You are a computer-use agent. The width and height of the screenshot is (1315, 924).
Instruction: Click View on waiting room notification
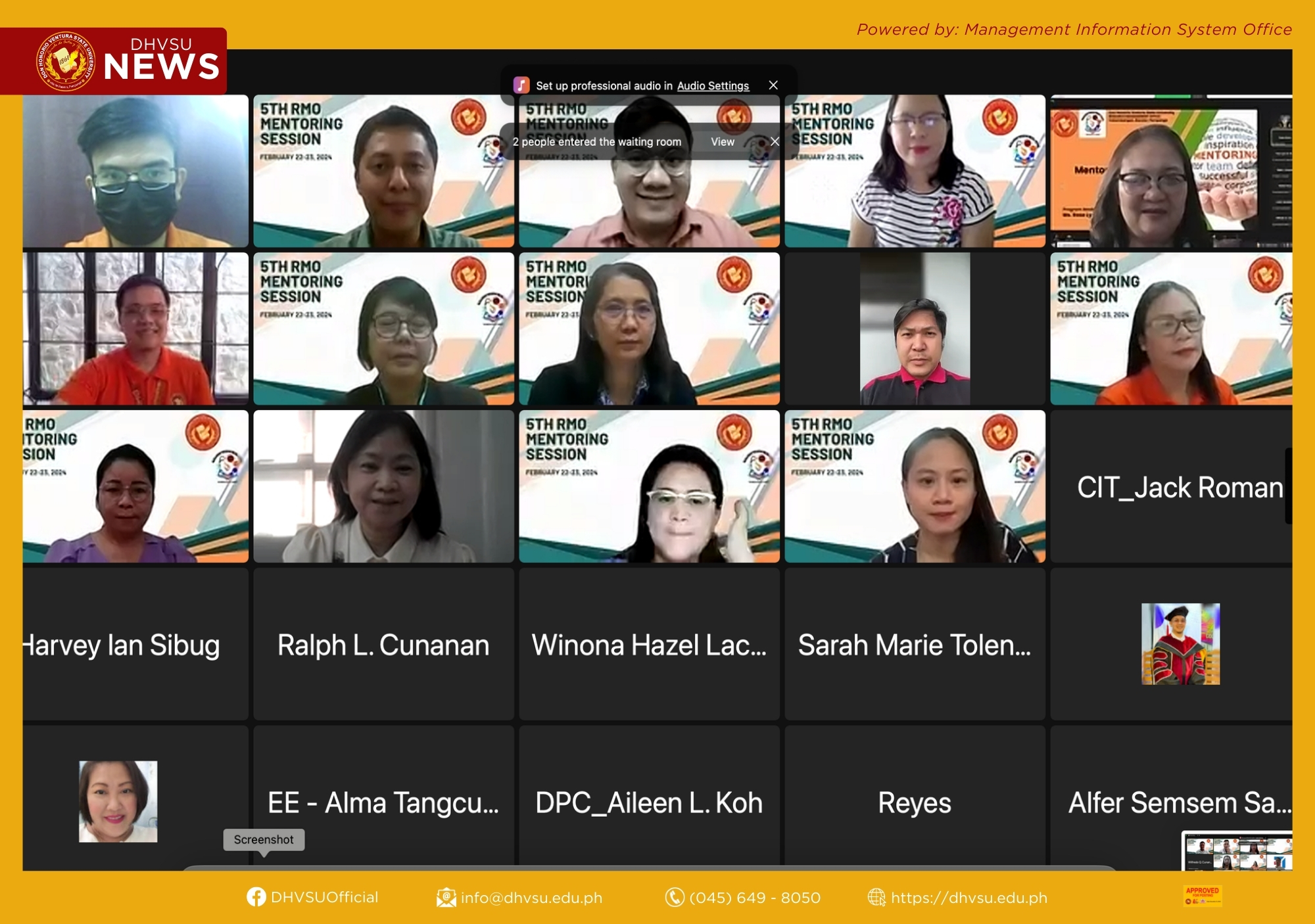click(x=722, y=141)
